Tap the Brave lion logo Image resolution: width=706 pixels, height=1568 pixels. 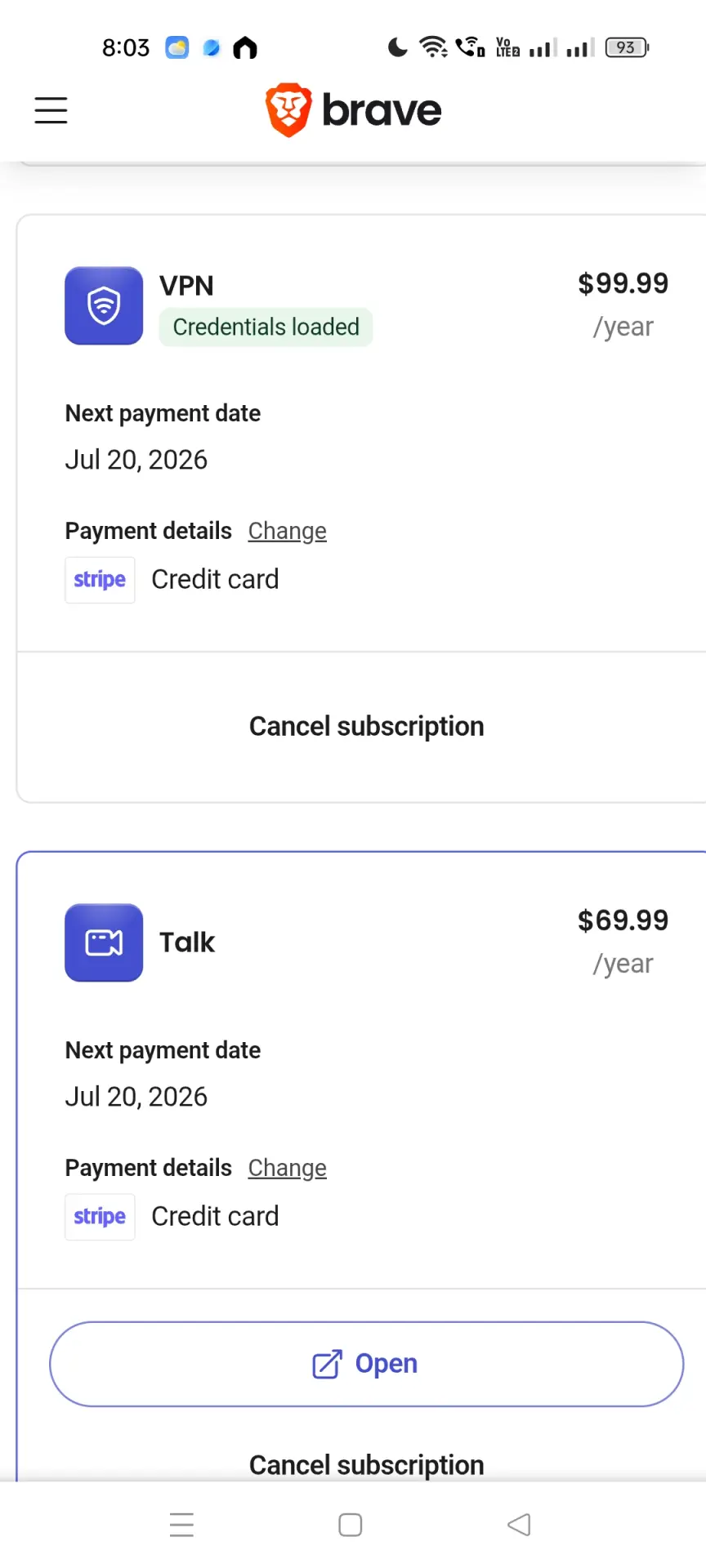point(288,110)
